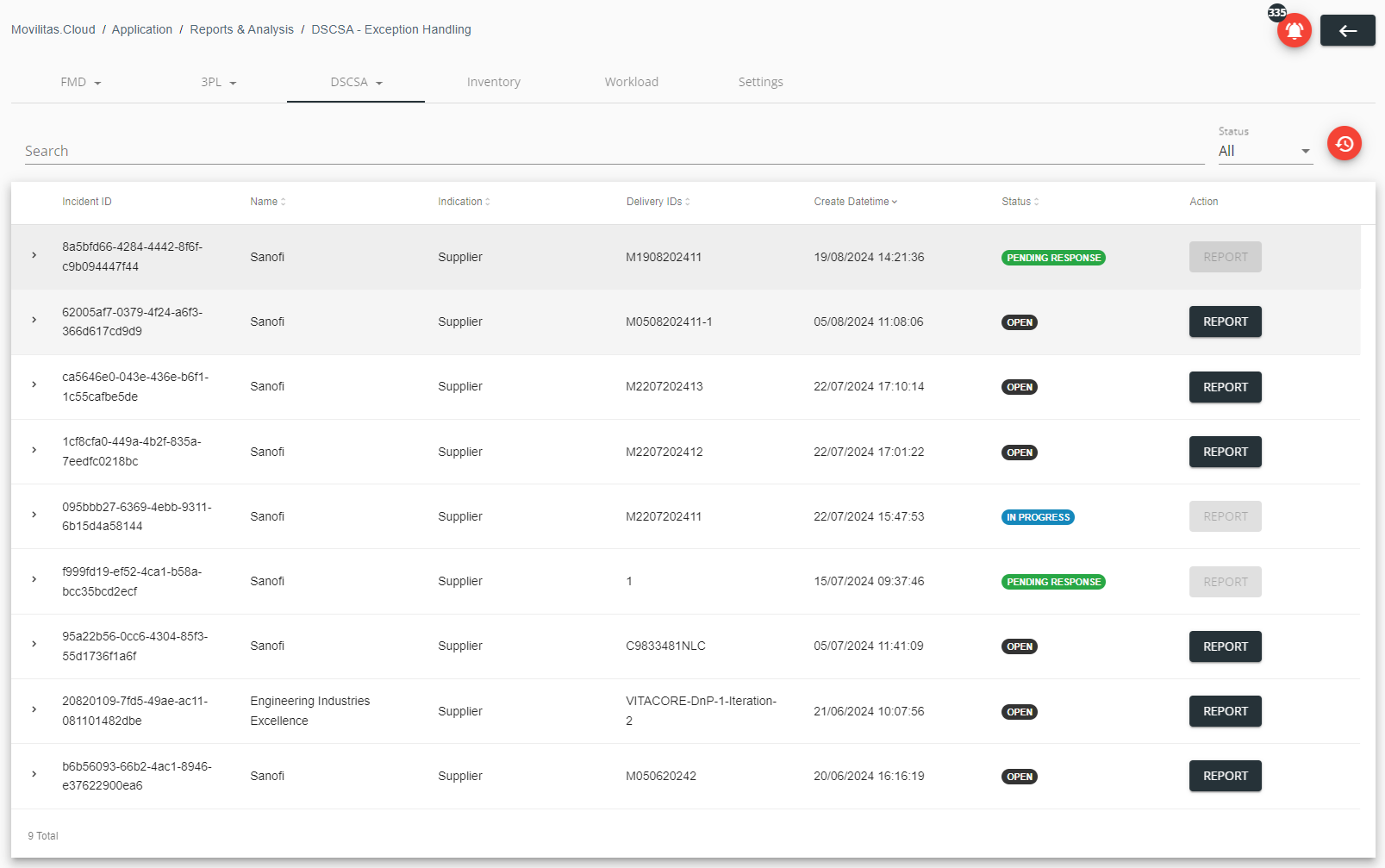Screen dimensions: 1385x868
Task: Expand row for incident ca5646e0-043e-436e-b6f1
Action: pos(34,385)
